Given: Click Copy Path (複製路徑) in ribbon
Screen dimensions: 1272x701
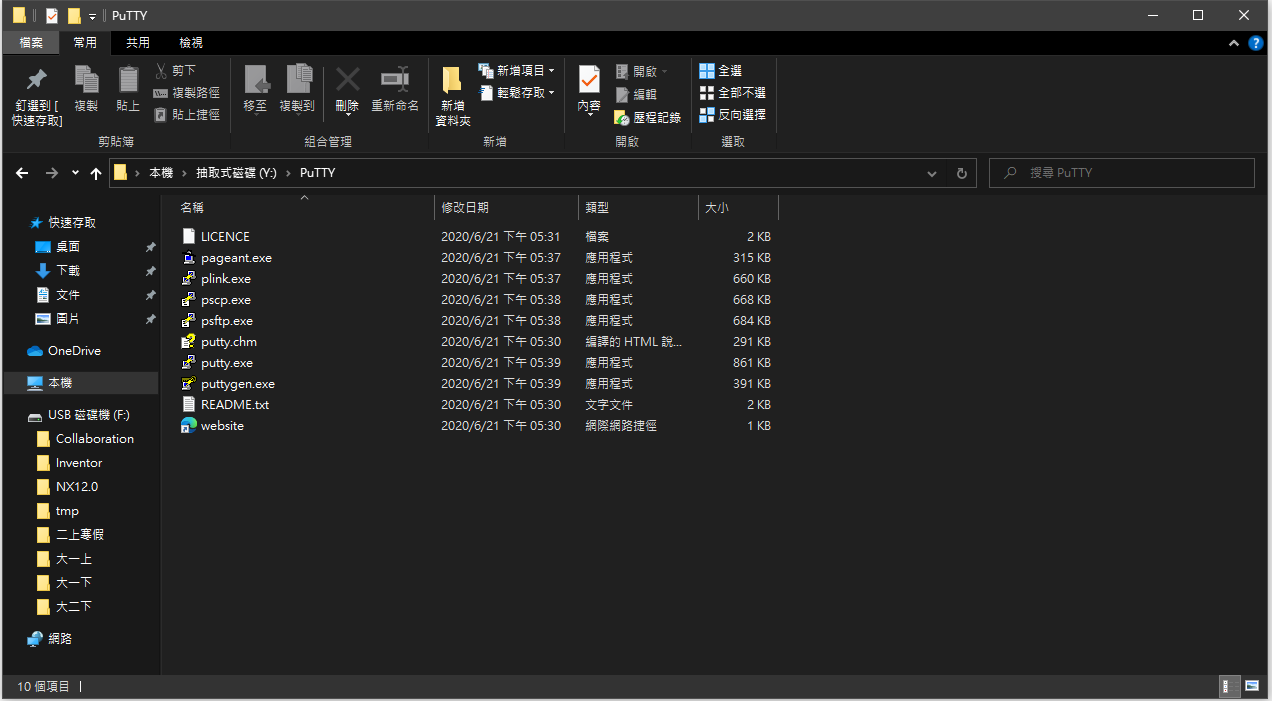Looking at the screenshot, I should click(x=186, y=92).
